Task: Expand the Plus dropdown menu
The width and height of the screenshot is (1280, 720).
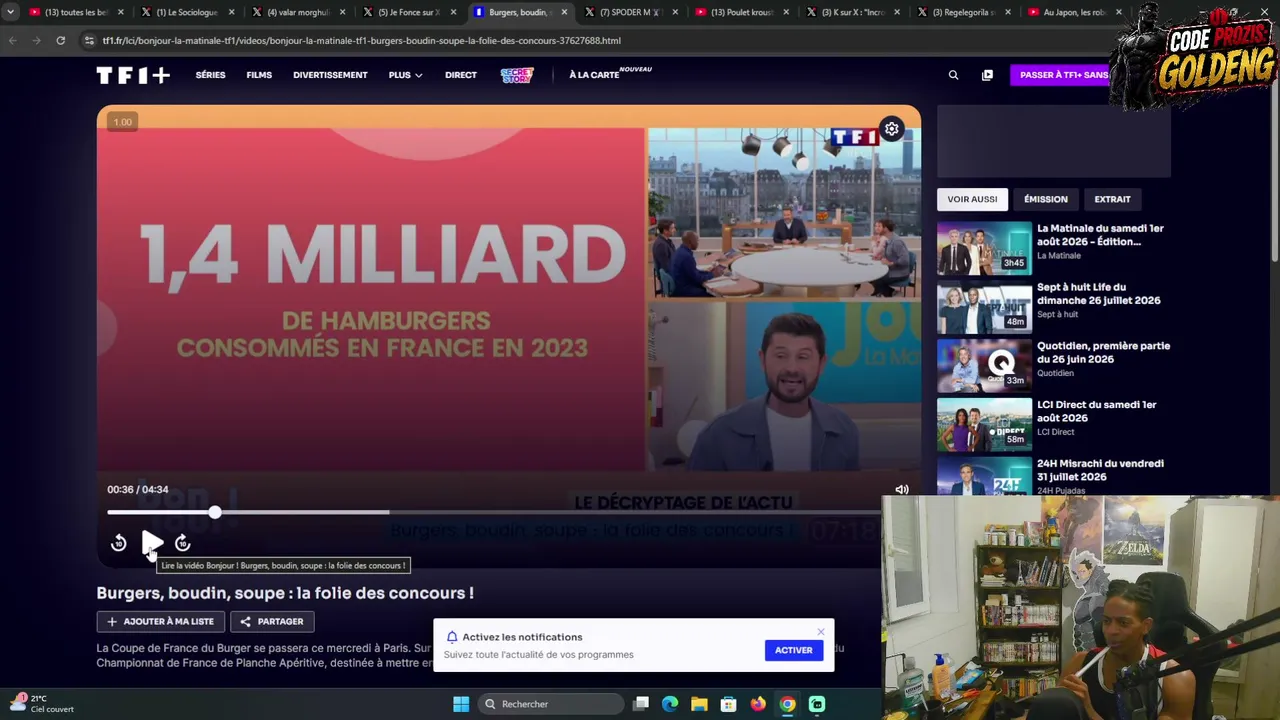Action: 405,75
